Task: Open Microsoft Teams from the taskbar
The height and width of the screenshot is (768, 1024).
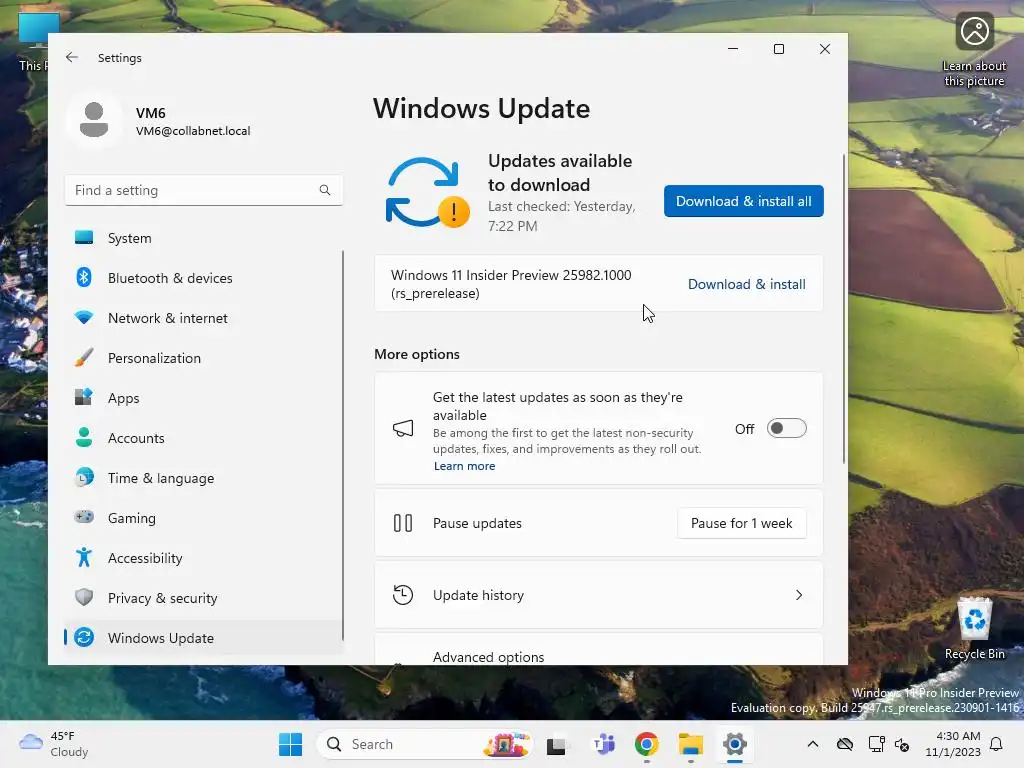Action: pyautogui.click(x=604, y=744)
